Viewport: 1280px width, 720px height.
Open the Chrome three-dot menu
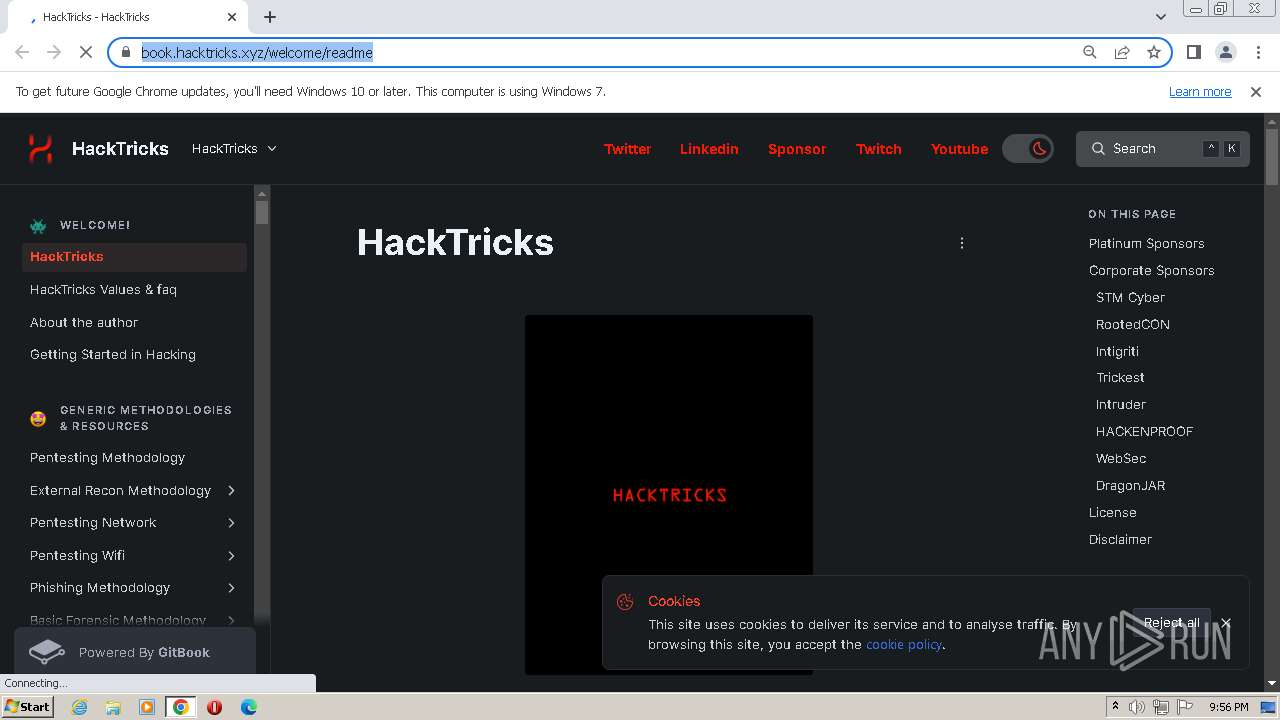coord(1257,52)
